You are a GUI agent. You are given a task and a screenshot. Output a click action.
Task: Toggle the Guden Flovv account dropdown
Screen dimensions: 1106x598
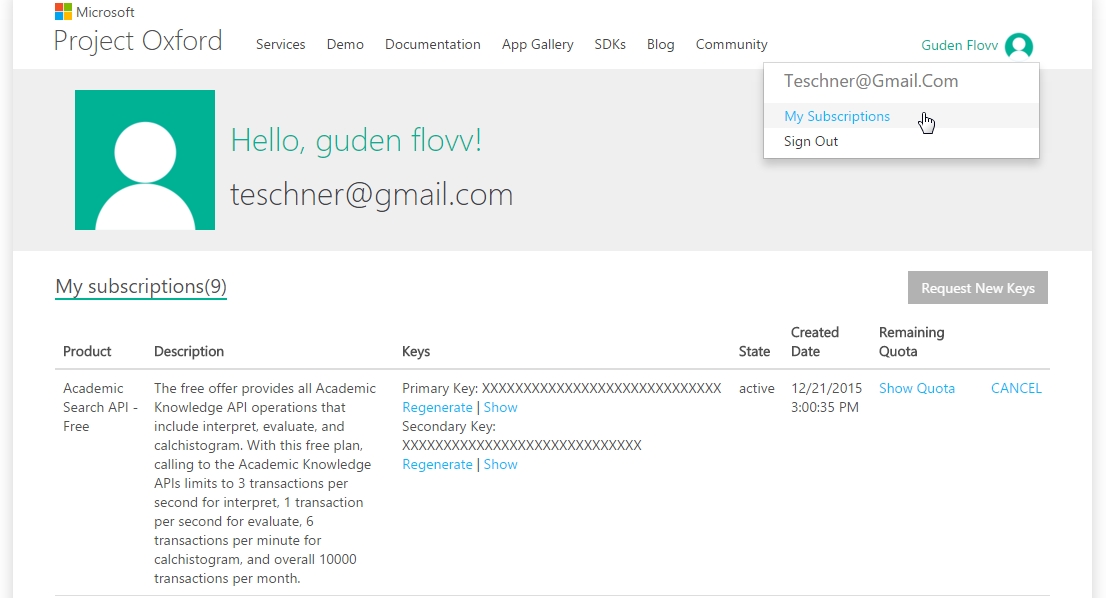[959, 45]
